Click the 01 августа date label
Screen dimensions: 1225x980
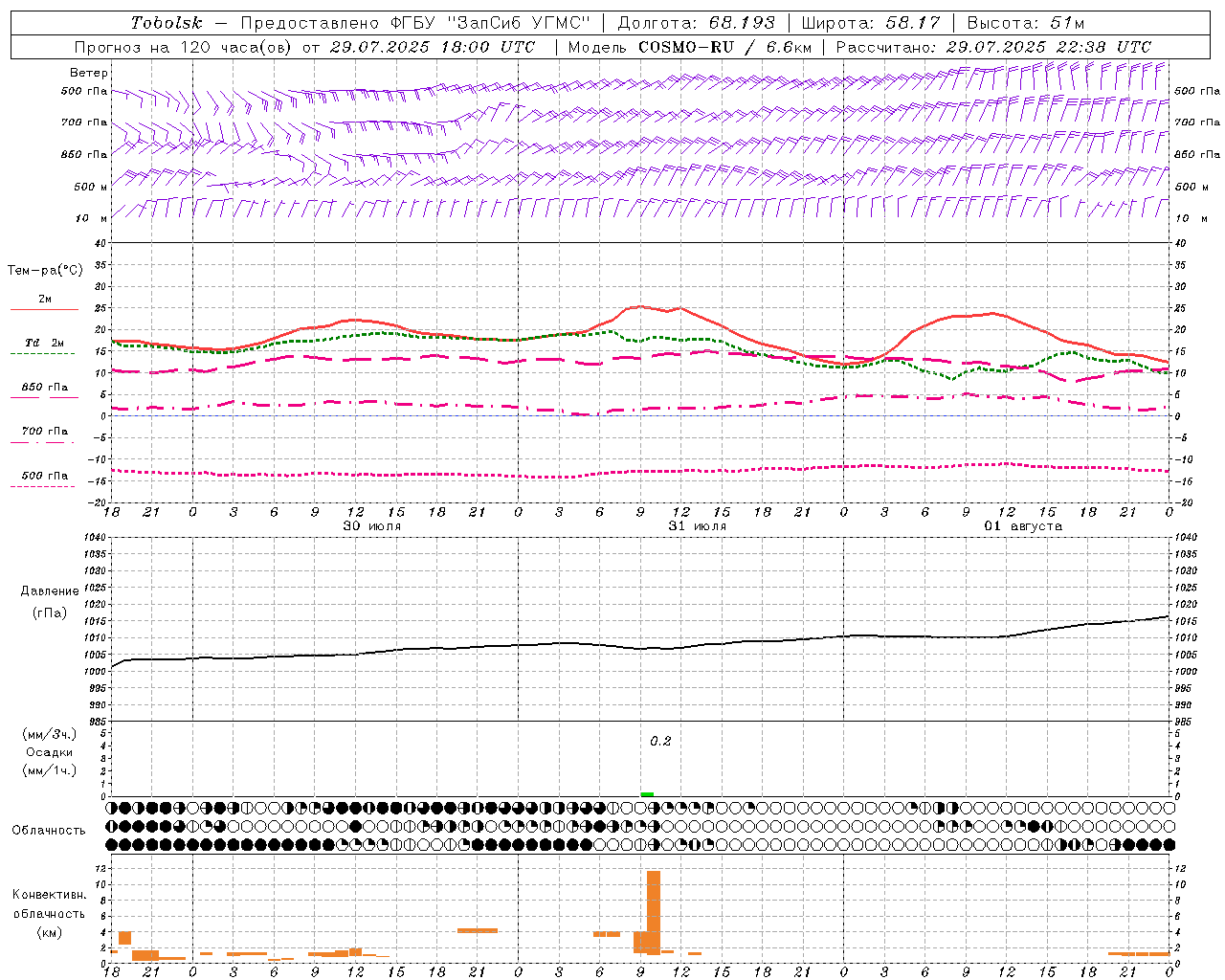(x=1023, y=526)
